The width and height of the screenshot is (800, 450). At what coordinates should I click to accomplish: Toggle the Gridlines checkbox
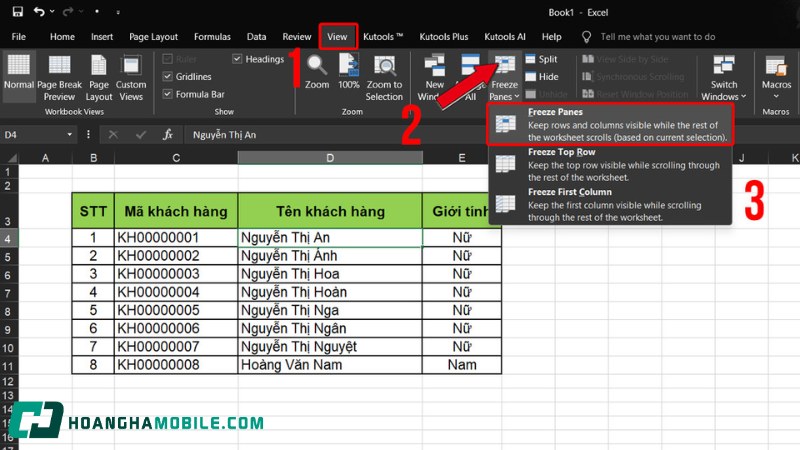[167, 77]
